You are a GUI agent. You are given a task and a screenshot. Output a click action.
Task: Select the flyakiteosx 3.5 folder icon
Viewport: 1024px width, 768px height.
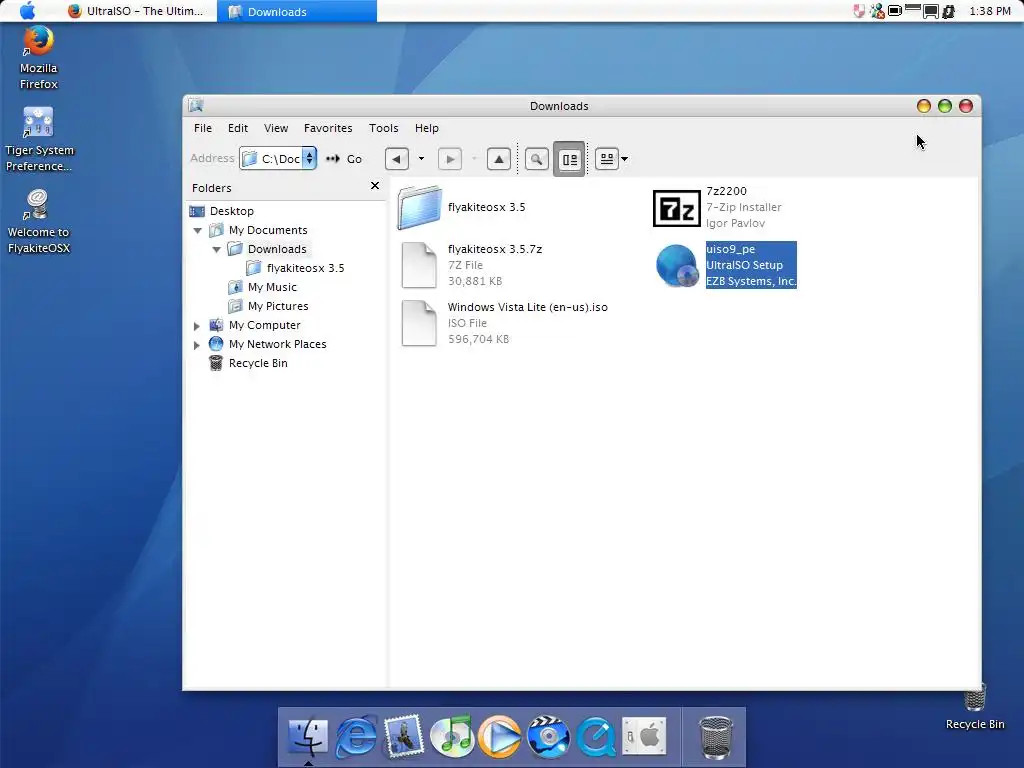[x=419, y=208]
